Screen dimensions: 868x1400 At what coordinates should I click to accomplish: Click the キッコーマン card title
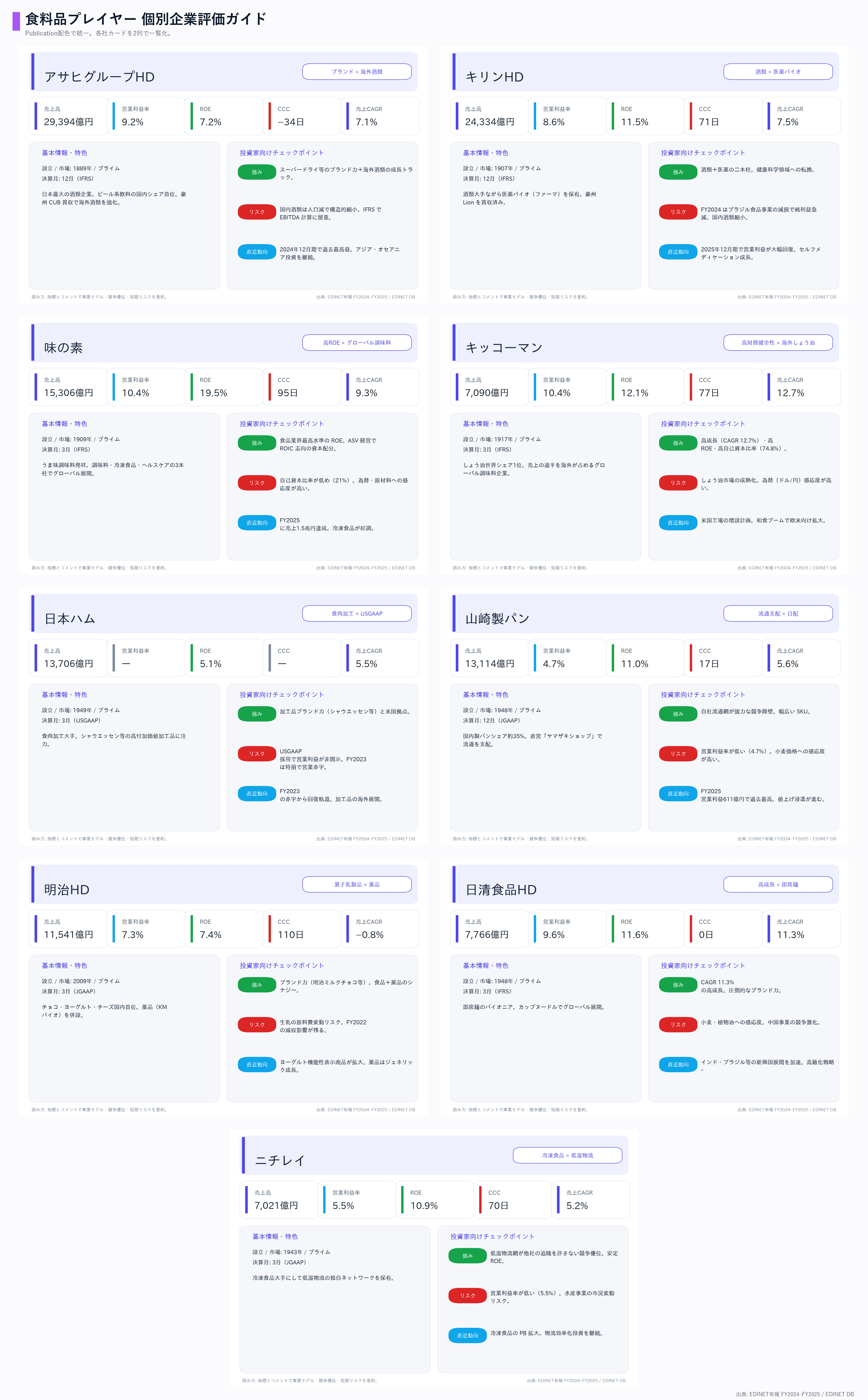tap(504, 348)
